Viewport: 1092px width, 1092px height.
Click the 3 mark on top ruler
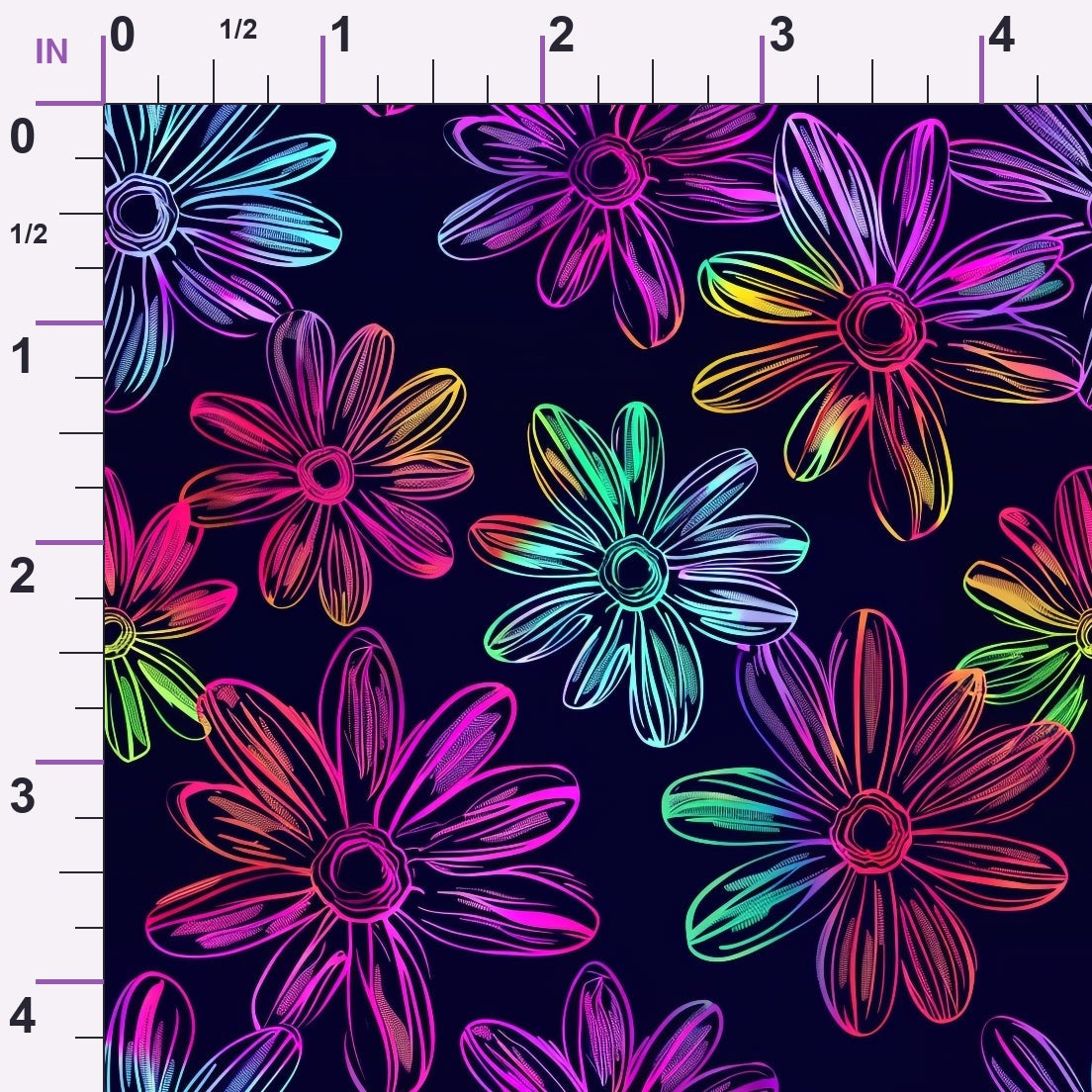click(x=781, y=35)
